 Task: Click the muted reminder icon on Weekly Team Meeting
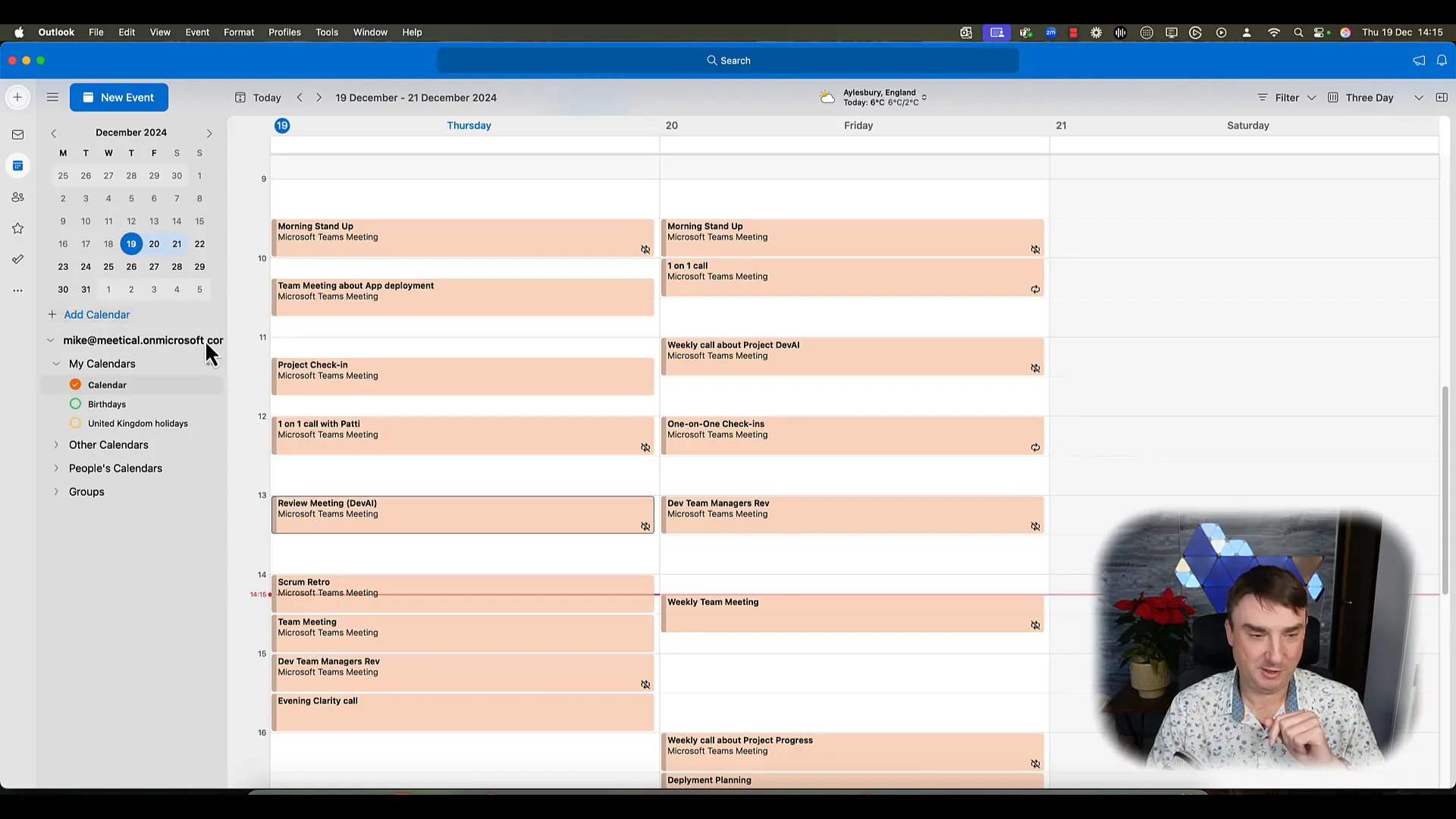(x=1035, y=626)
